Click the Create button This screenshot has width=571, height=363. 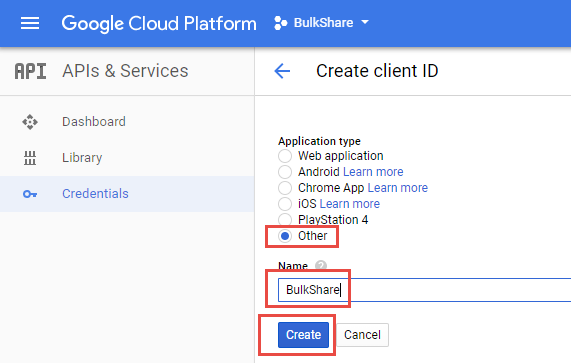click(x=303, y=335)
